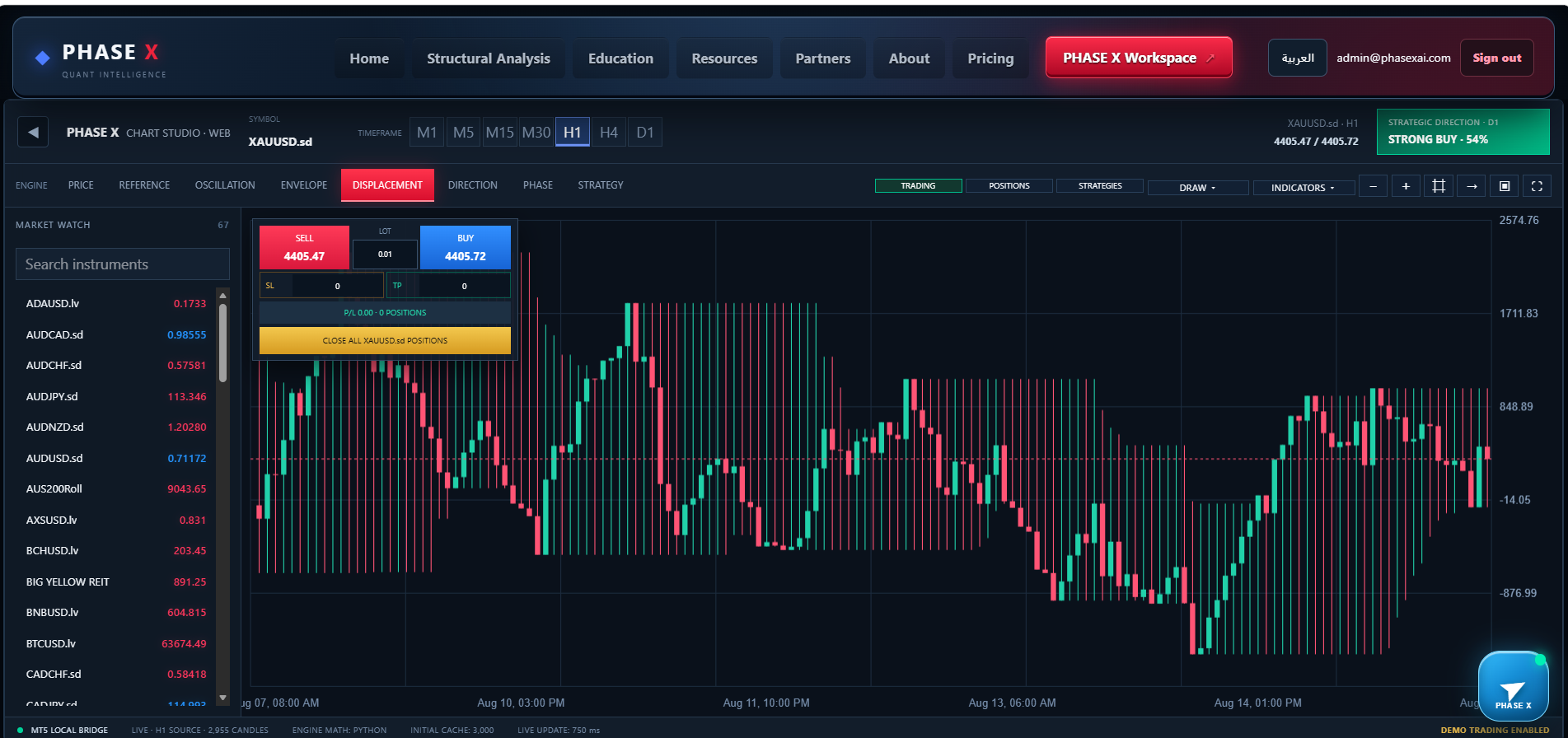Select BNBUSD.lv in market watch

tap(115, 613)
